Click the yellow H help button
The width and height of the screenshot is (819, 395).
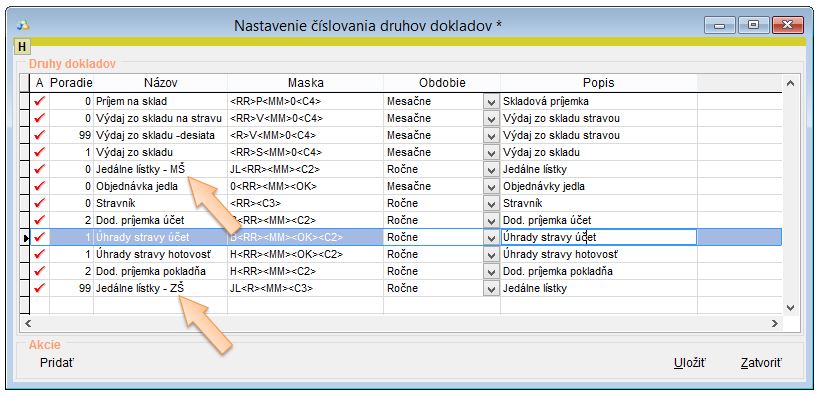[22, 47]
